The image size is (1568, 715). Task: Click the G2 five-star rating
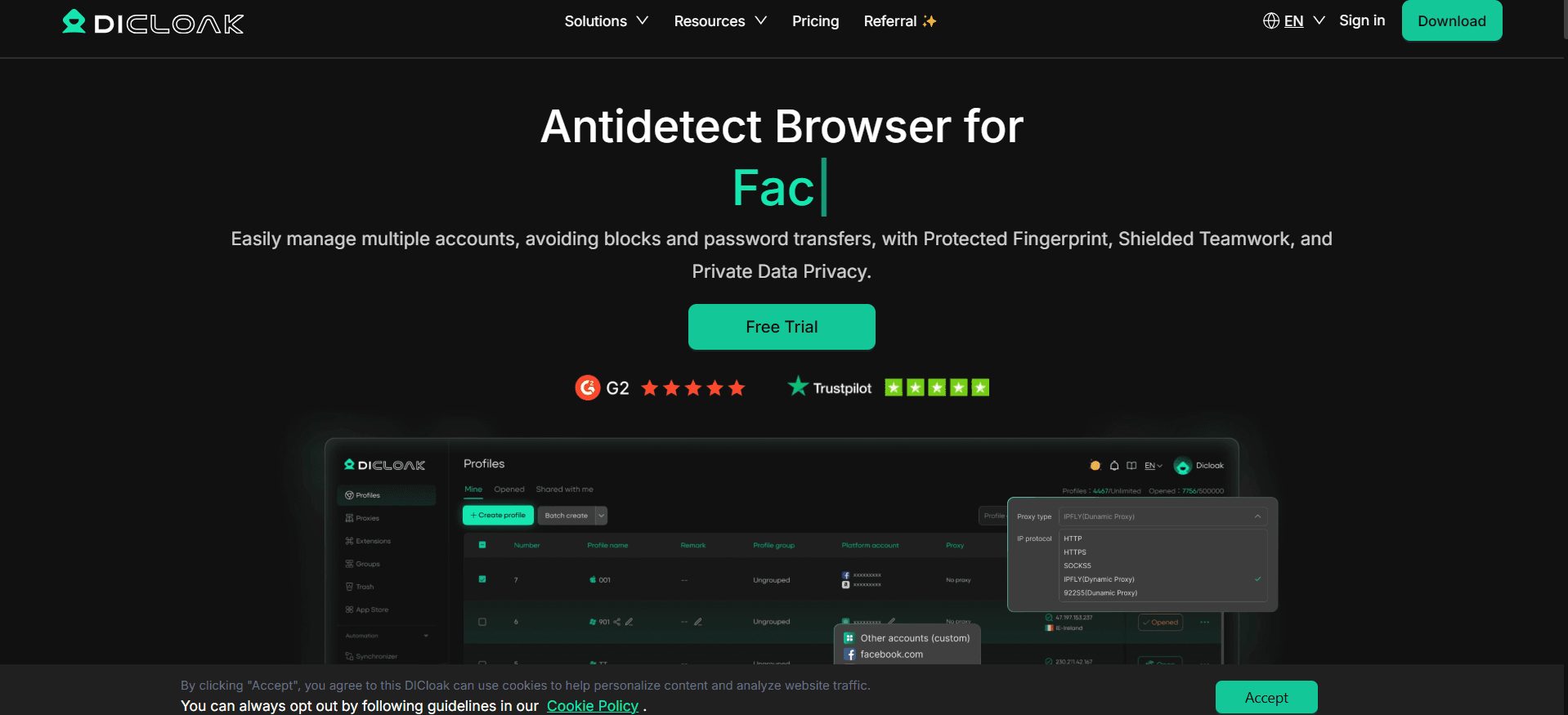pos(693,388)
